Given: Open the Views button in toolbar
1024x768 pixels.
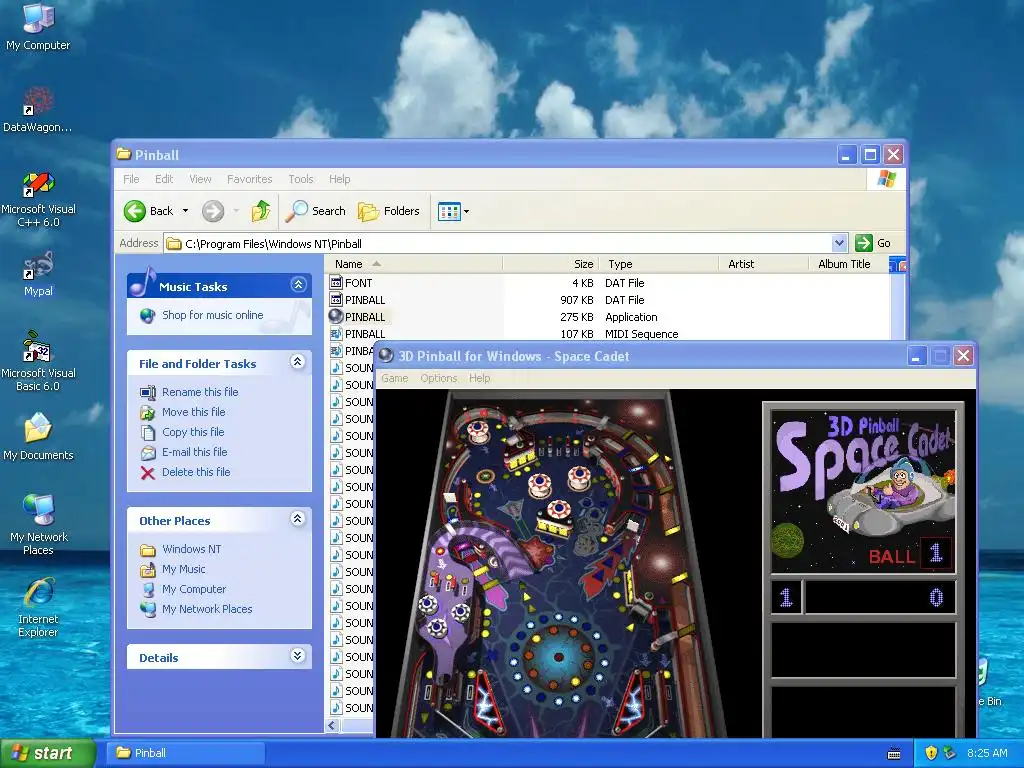Looking at the screenshot, I should (449, 212).
